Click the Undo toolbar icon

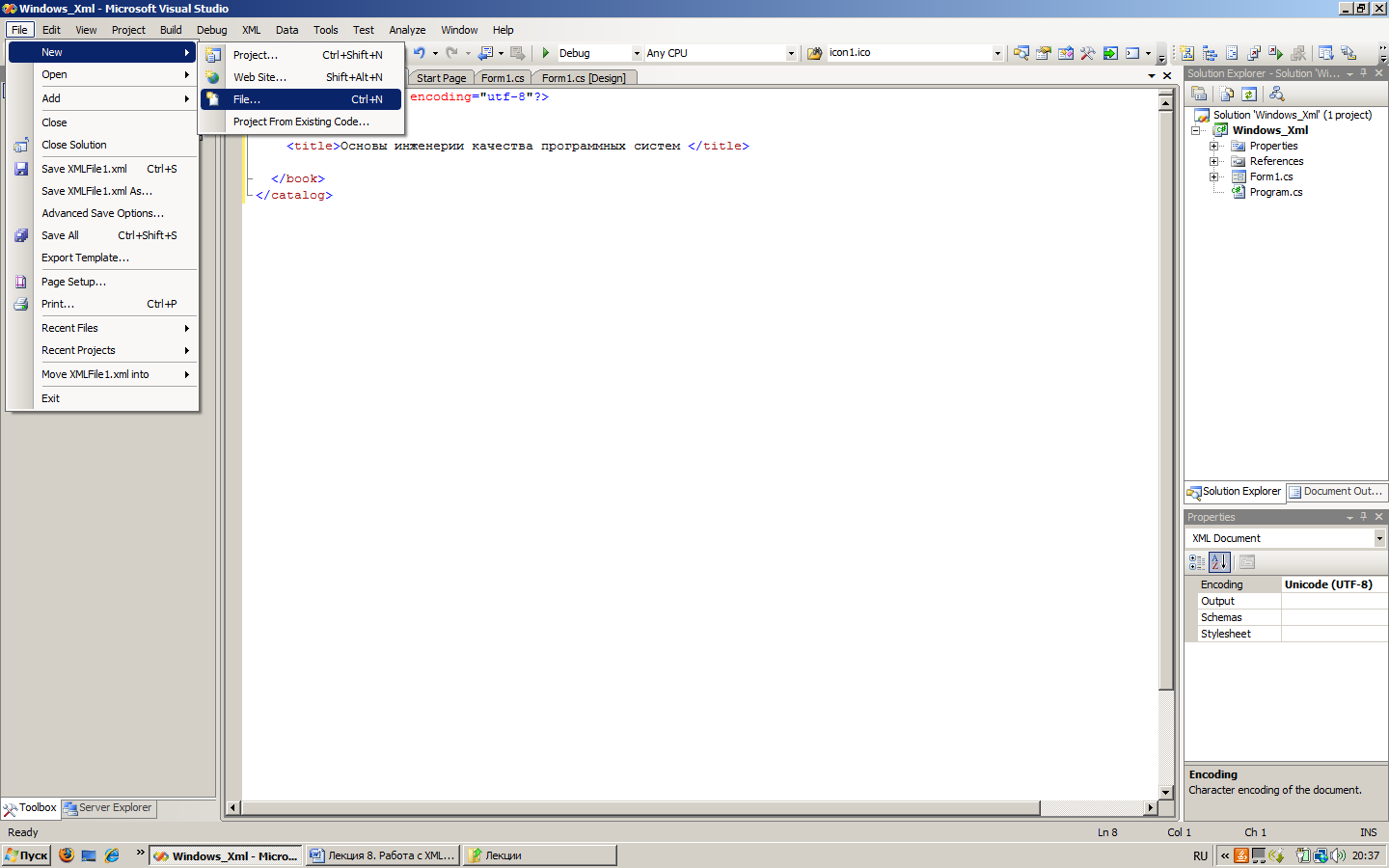coord(420,53)
